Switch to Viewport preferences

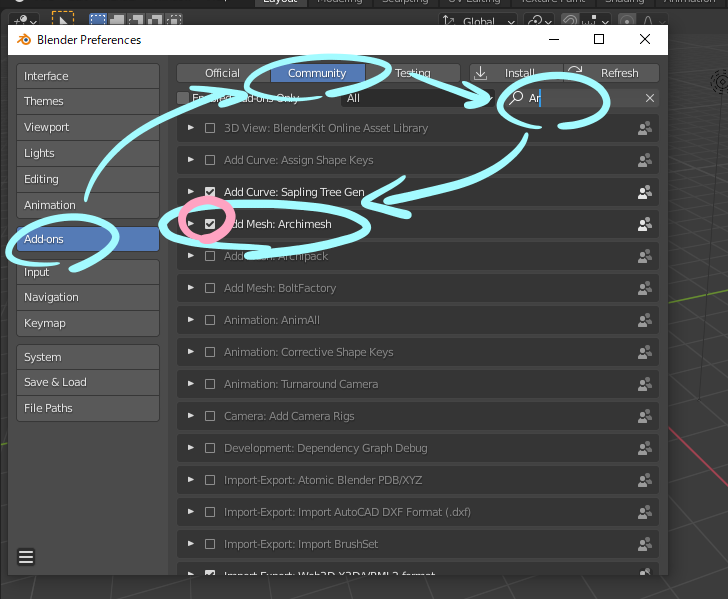88,127
